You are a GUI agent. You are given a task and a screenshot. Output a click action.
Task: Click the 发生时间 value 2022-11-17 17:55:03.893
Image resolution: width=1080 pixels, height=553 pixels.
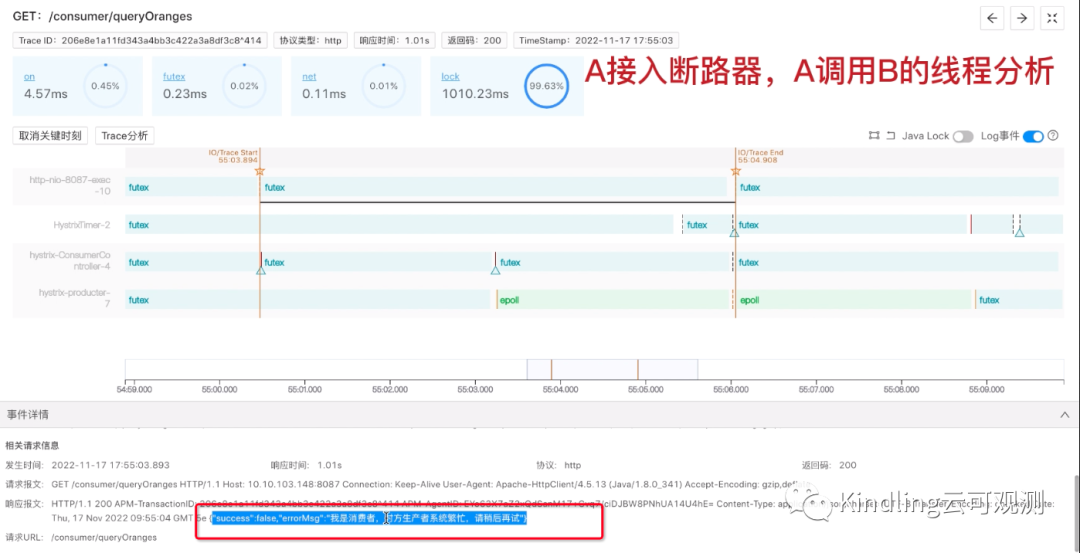point(111,465)
